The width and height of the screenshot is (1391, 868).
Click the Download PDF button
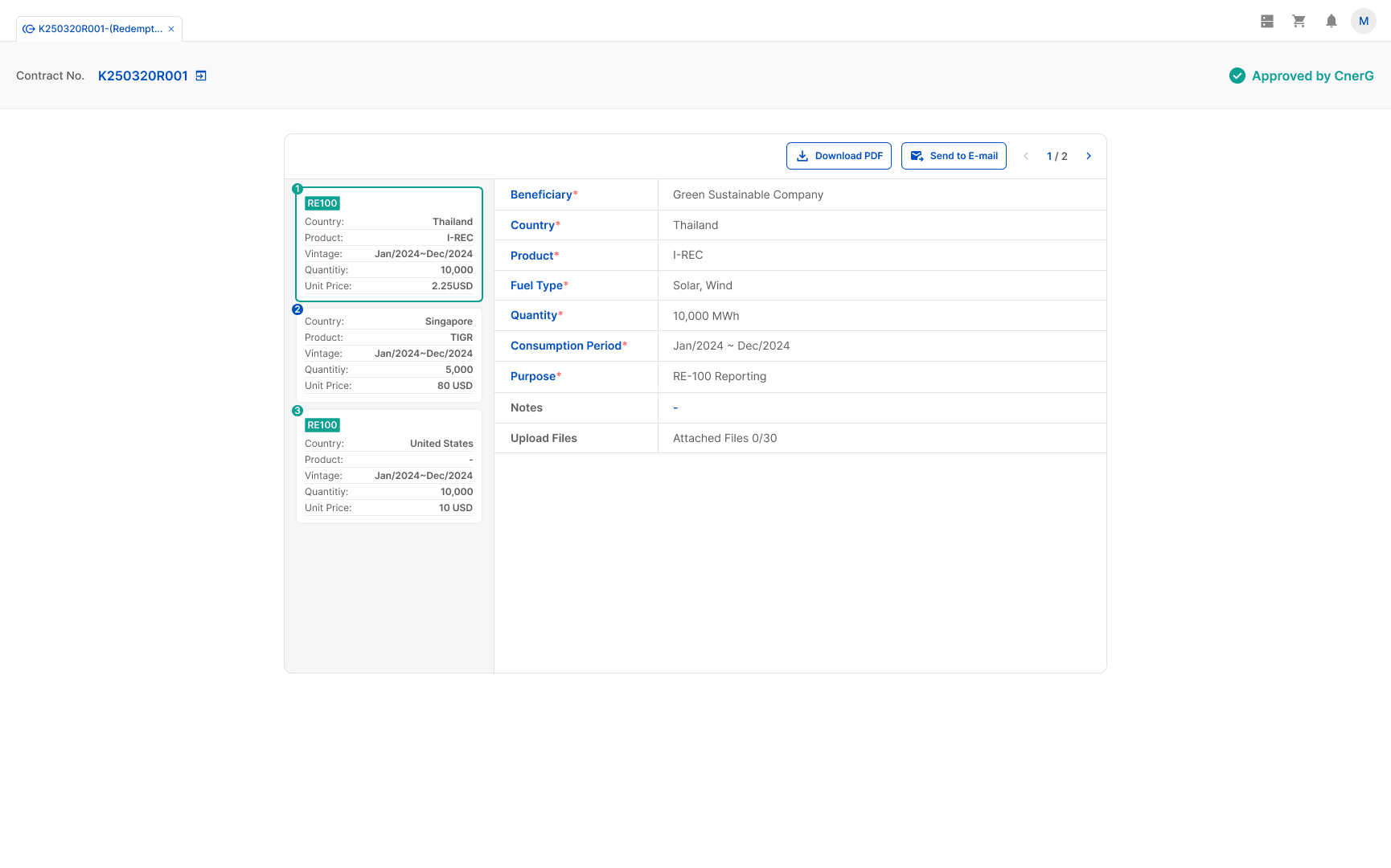pyautogui.click(x=839, y=156)
